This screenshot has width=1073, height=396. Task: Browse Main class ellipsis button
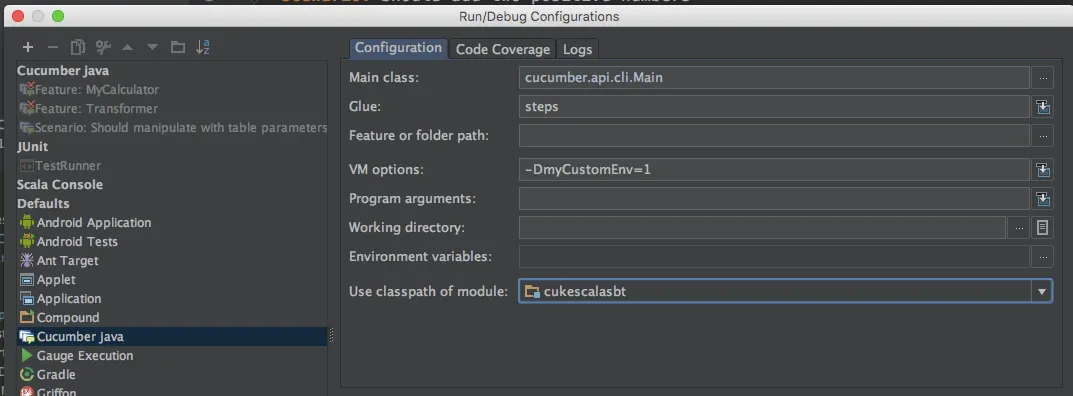(1042, 78)
